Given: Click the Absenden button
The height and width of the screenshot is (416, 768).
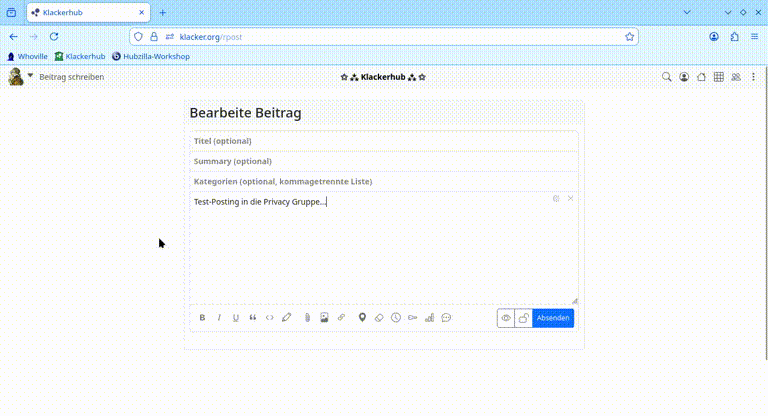Looking at the screenshot, I should (553, 318).
